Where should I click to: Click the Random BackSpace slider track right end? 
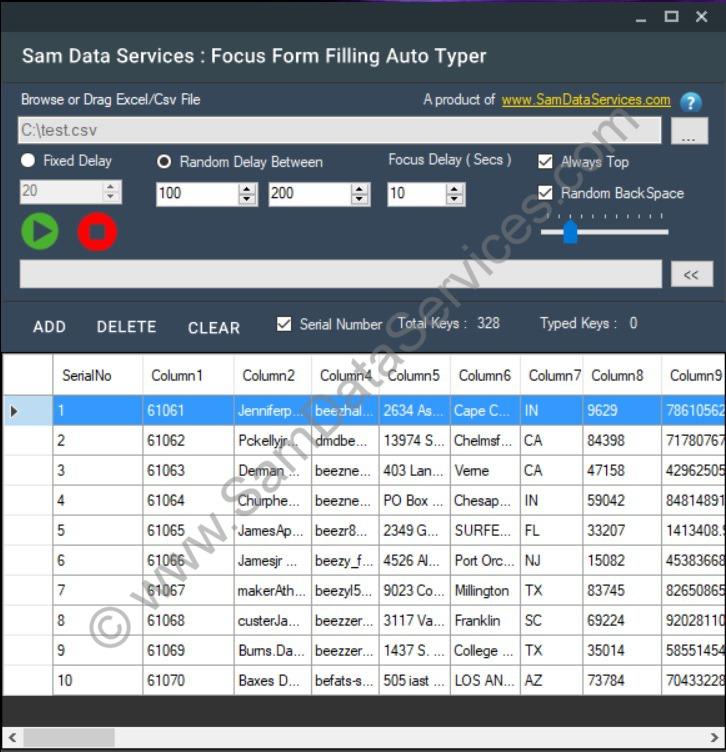click(x=664, y=232)
